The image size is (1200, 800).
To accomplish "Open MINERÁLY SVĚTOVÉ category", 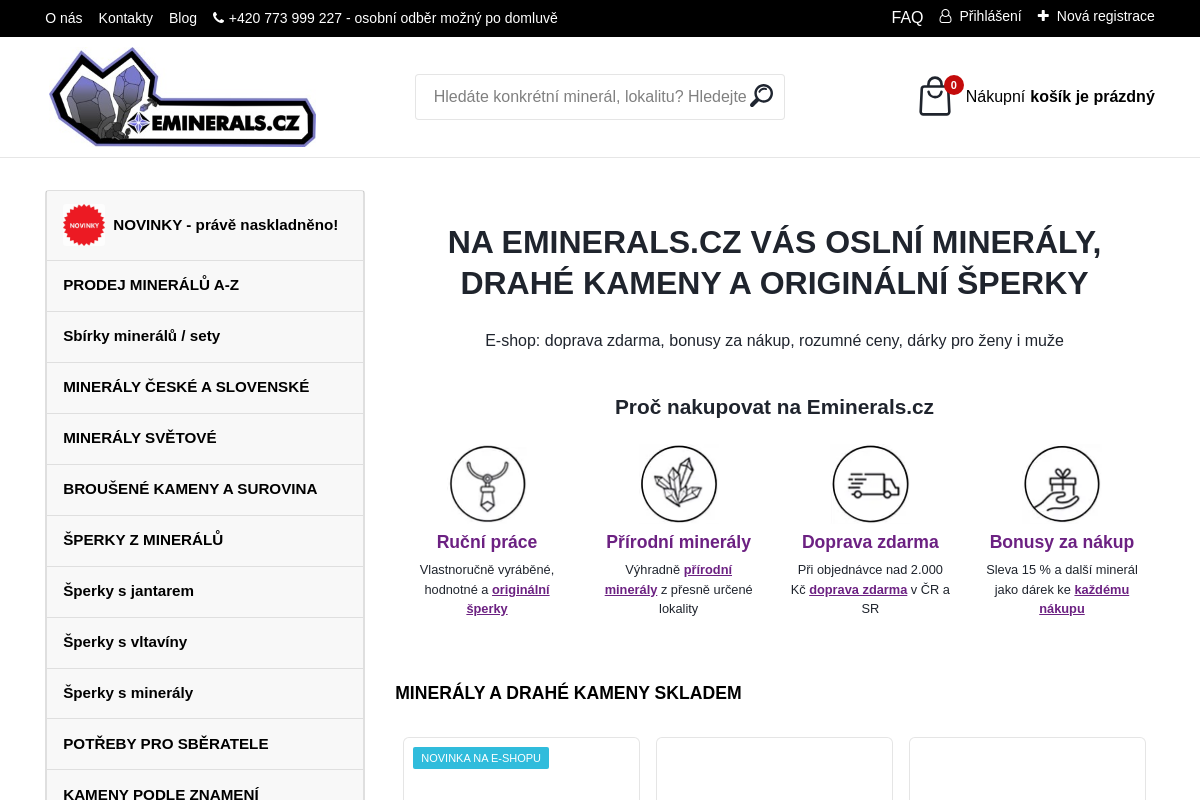I will pos(205,439).
